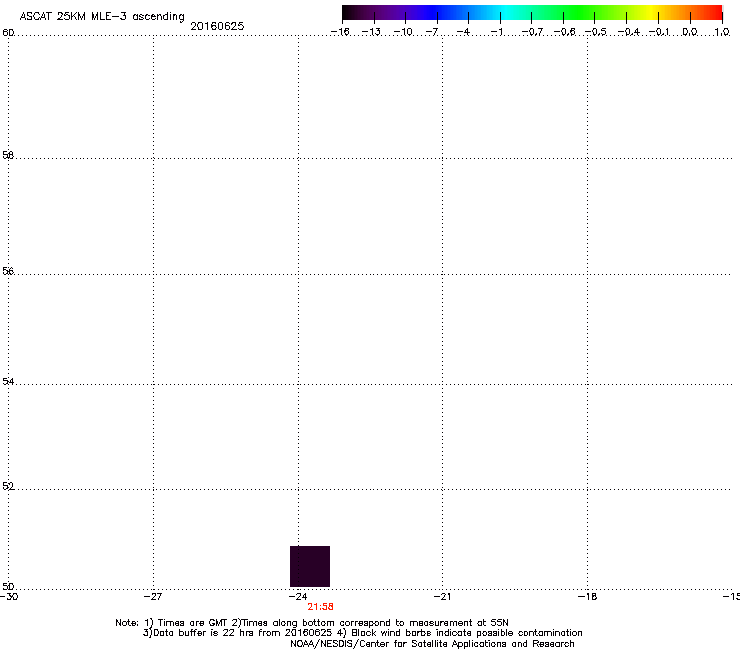
Task: Click the latitude 56 axis label
Action: click(x=8, y=271)
